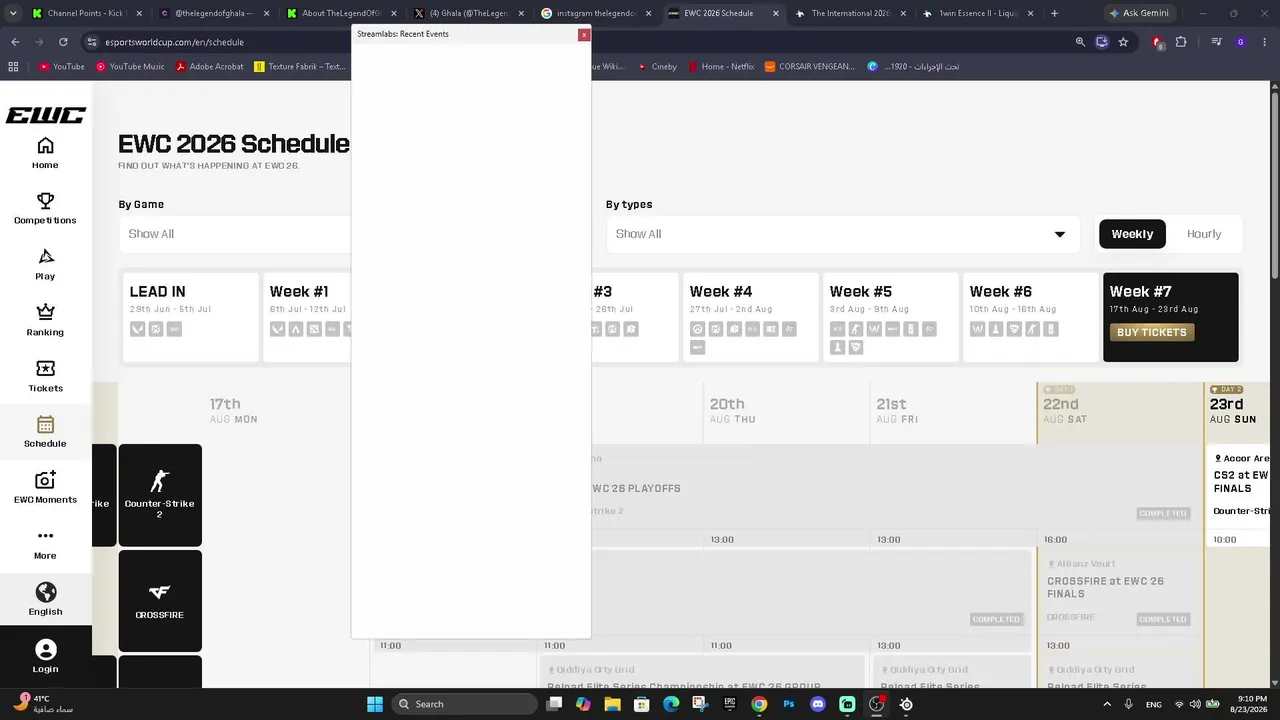Open a new browser tab
The image size is (1280, 720).
[1054, 13]
